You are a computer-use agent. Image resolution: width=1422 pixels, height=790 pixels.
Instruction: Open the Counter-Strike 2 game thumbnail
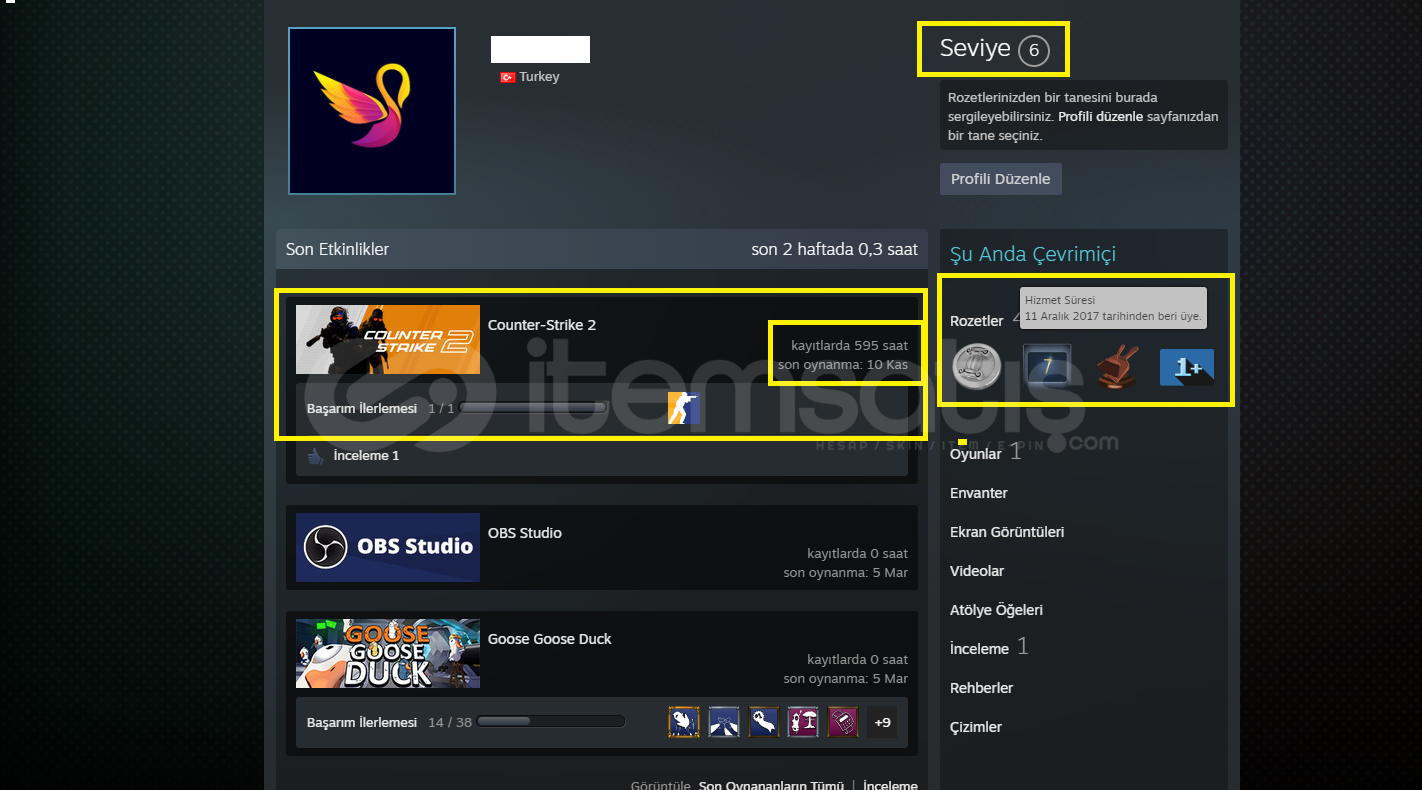tap(388, 340)
